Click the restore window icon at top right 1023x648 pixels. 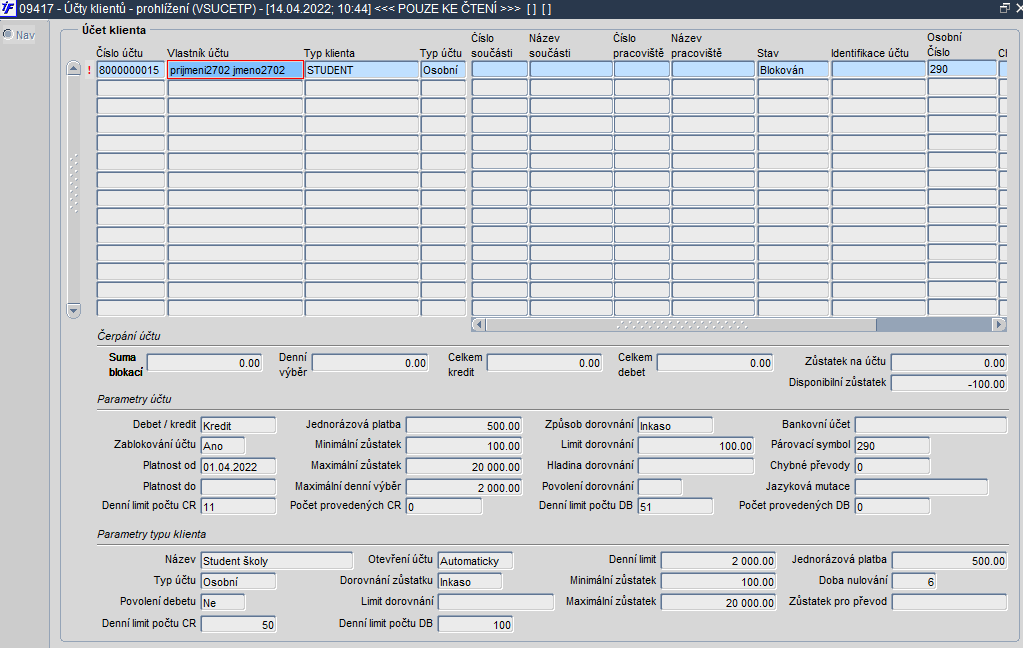click(1005, 8)
